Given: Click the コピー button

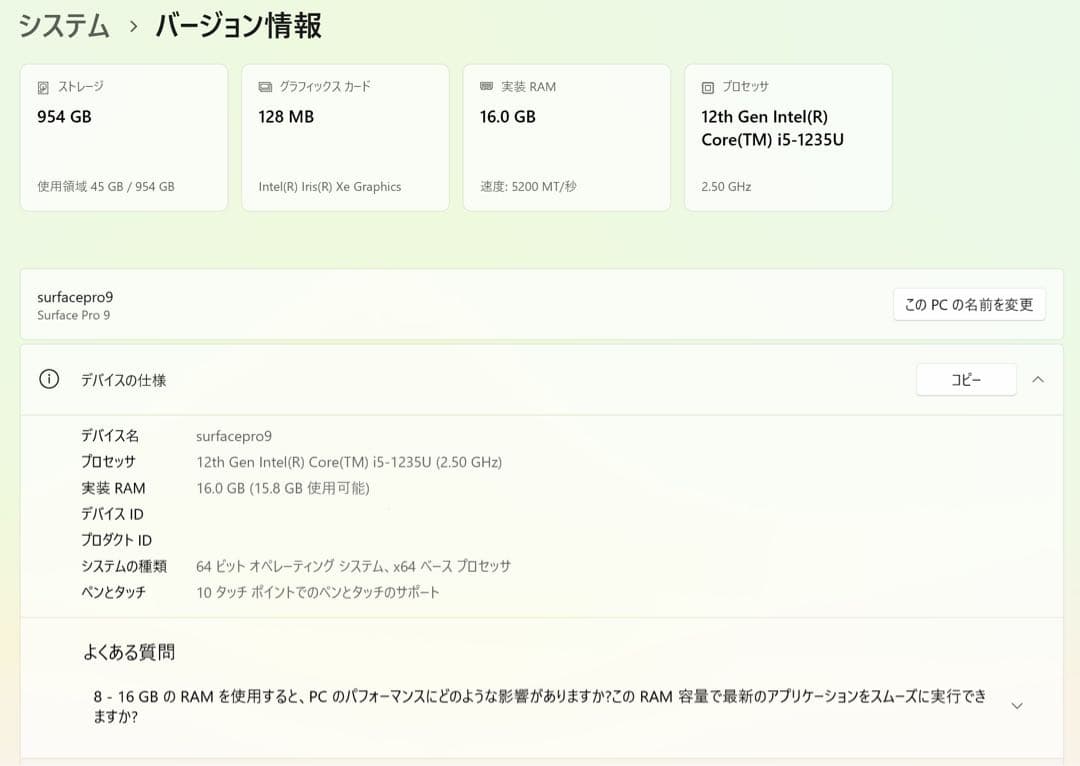Looking at the screenshot, I should tap(966, 379).
